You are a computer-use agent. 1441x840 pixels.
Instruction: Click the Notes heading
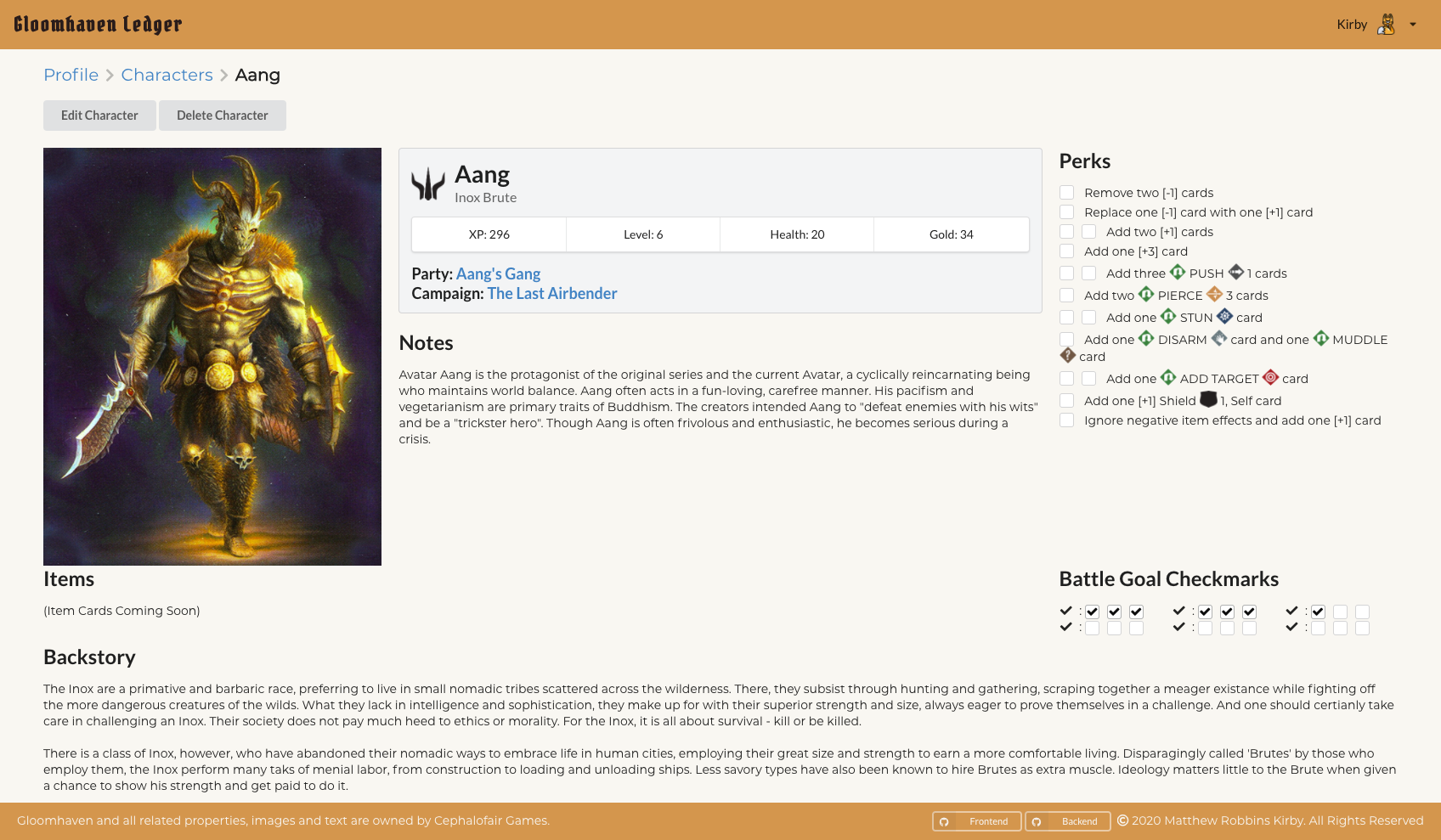pos(426,343)
